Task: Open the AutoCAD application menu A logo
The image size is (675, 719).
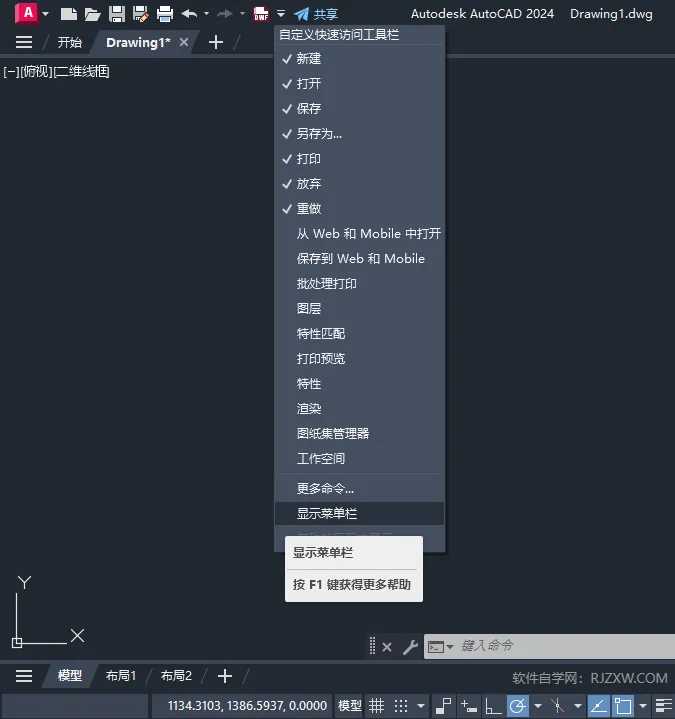Action: 27,13
